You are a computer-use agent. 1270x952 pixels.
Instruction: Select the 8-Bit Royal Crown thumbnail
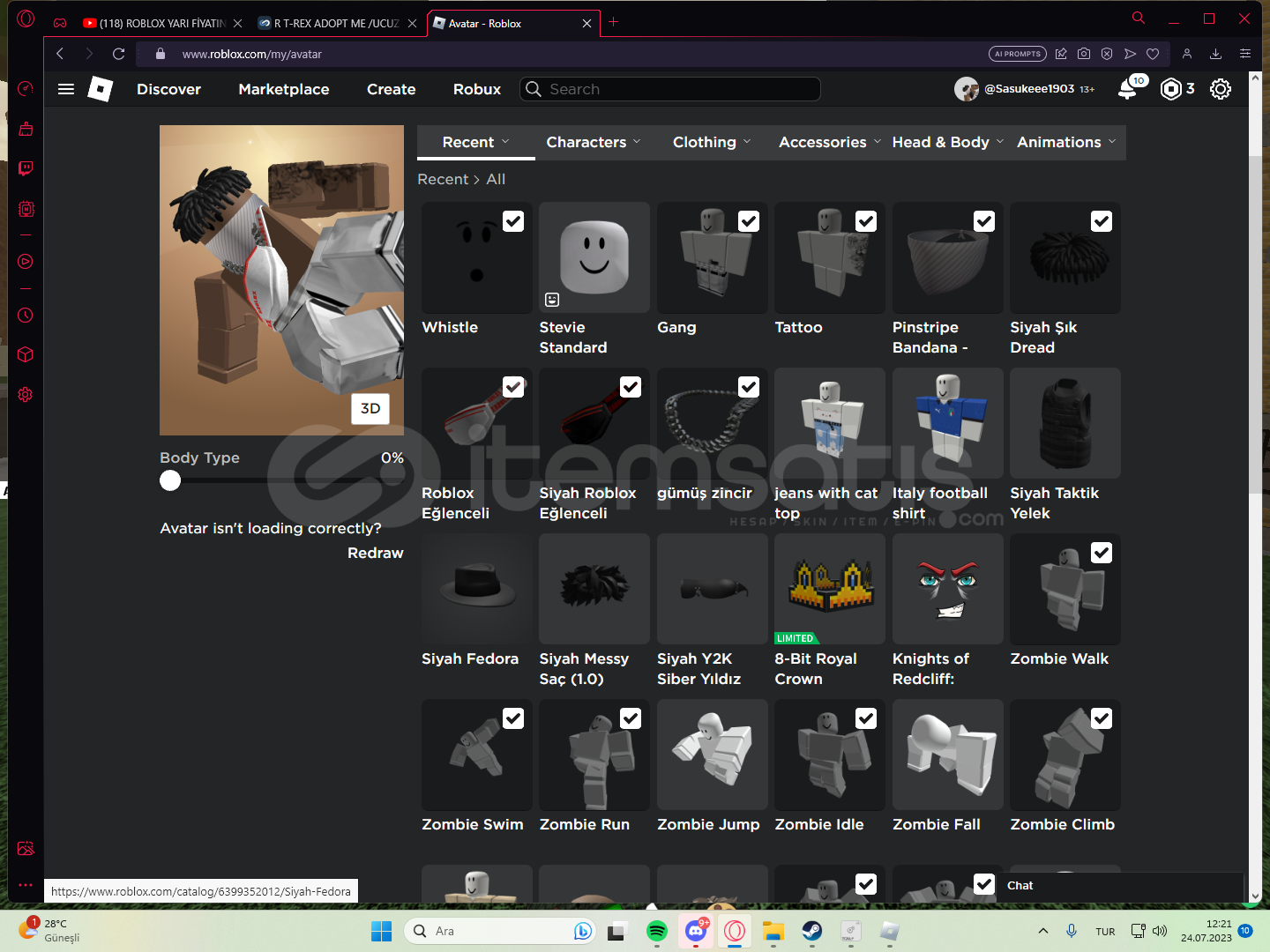pos(830,589)
